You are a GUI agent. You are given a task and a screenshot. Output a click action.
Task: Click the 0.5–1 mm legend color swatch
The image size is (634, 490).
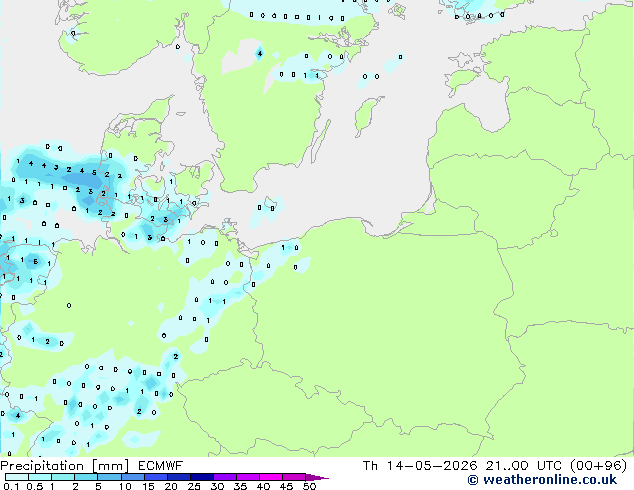point(40,477)
